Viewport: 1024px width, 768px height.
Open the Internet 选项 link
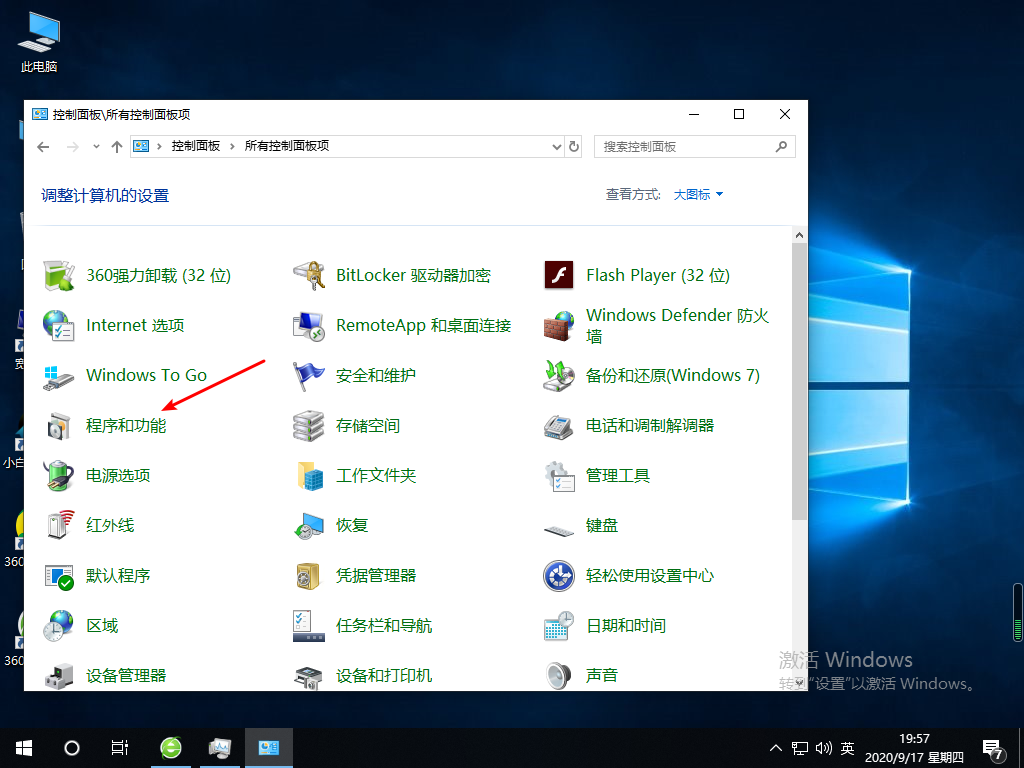click(x=135, y=326)
